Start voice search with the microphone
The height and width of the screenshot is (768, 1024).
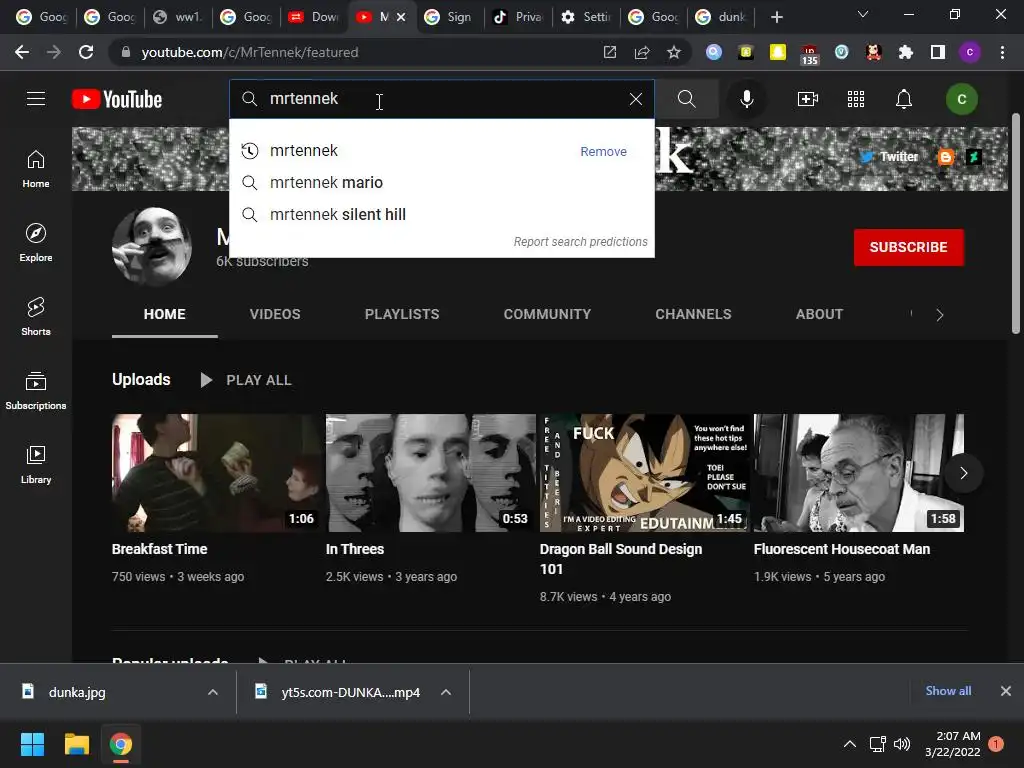(746, 99)
